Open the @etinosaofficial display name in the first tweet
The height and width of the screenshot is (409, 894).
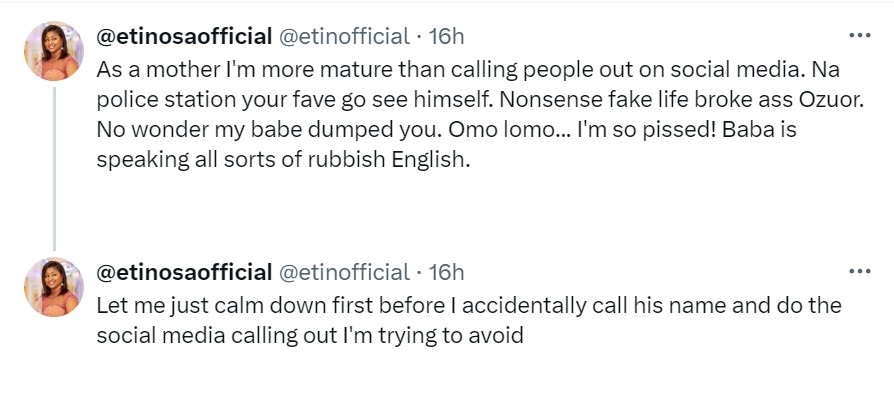pos(183,37)
